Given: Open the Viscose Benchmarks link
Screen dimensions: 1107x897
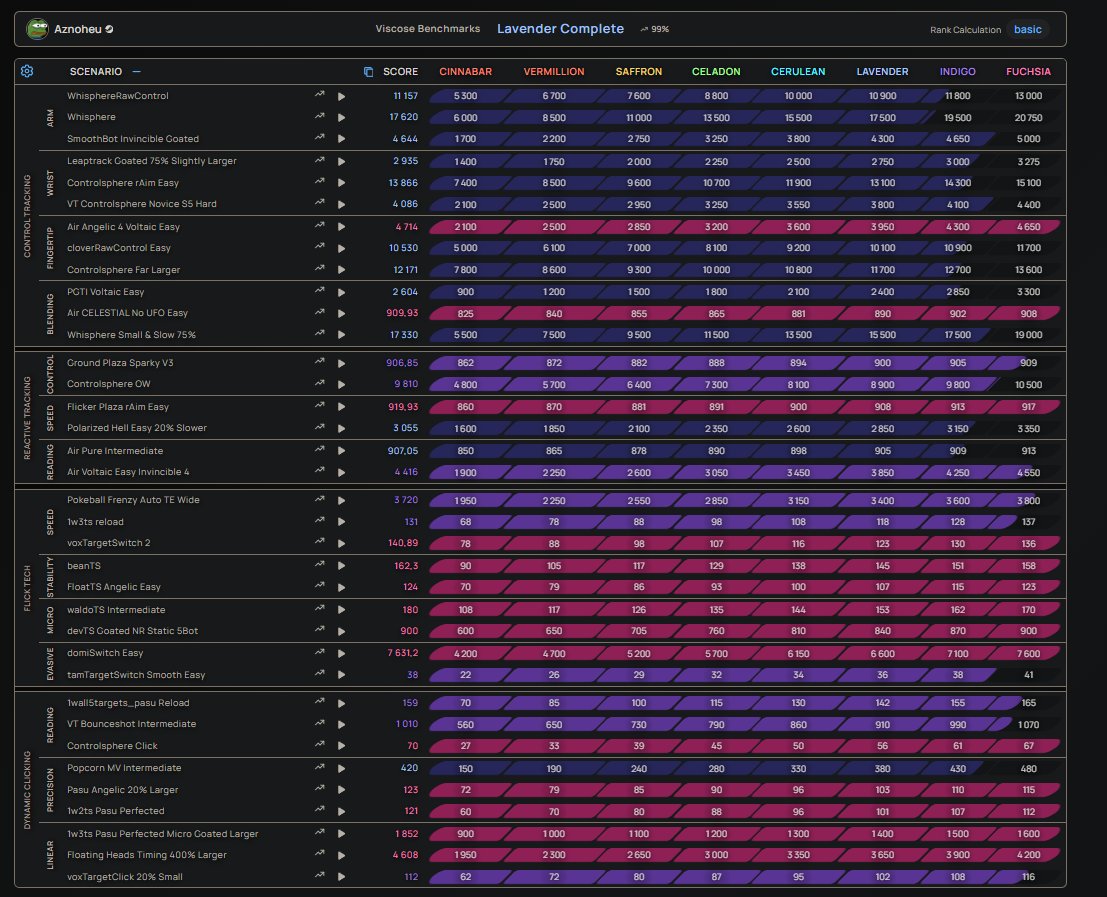Looking at the screenshot, I should (x=428, y=29).
